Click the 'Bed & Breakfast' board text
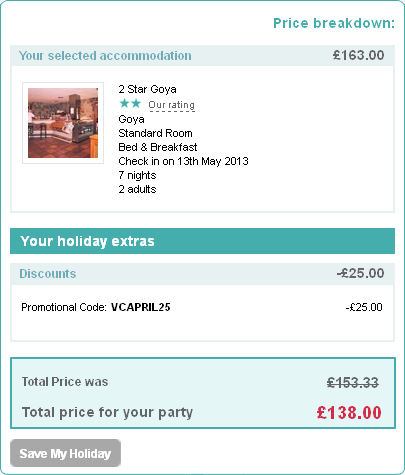Screen dimensions: 405x475 click(x=158, y=147)
